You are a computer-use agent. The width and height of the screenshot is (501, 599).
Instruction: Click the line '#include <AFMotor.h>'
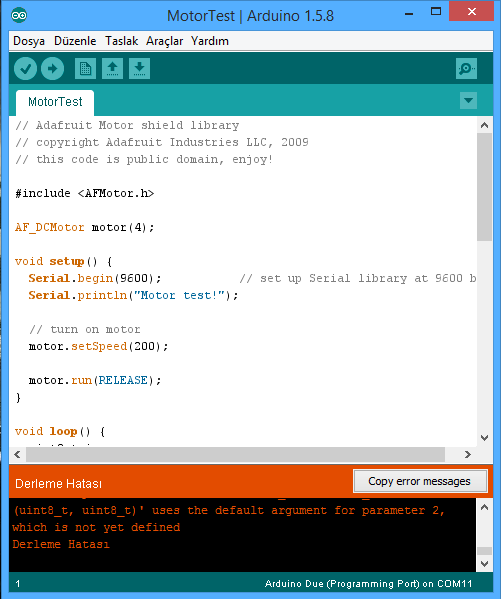[x=84, y=193]
